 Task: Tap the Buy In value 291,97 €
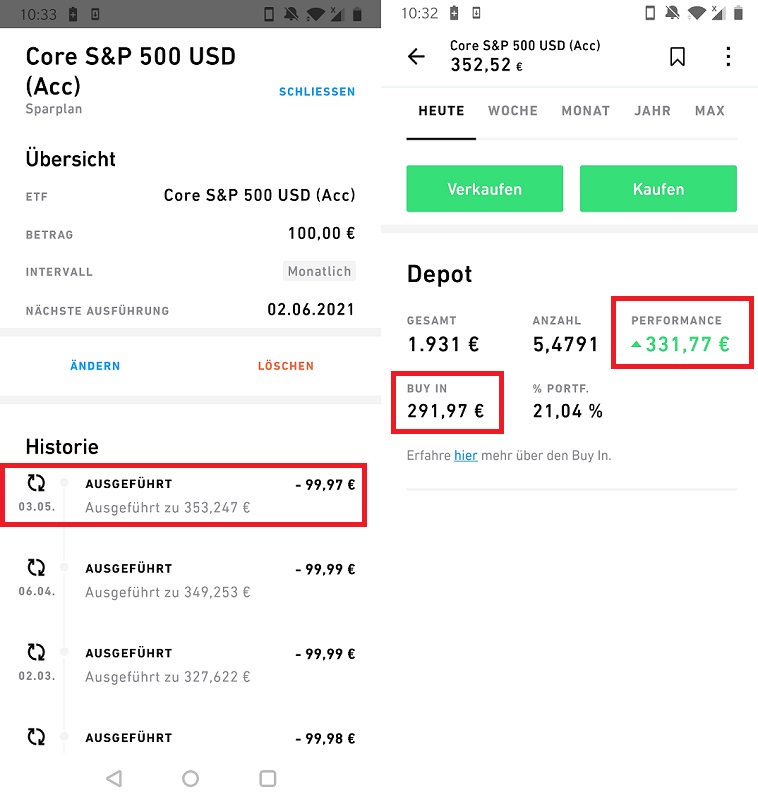[446, 411]
